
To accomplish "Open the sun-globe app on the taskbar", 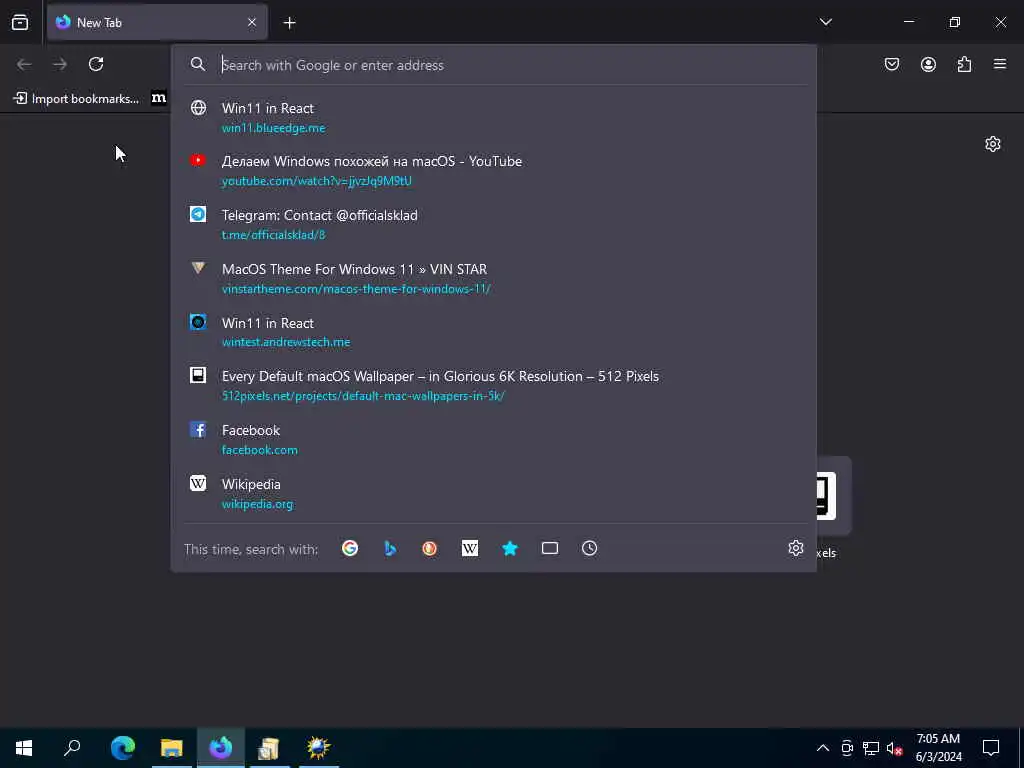I will (x=319, y=748).
